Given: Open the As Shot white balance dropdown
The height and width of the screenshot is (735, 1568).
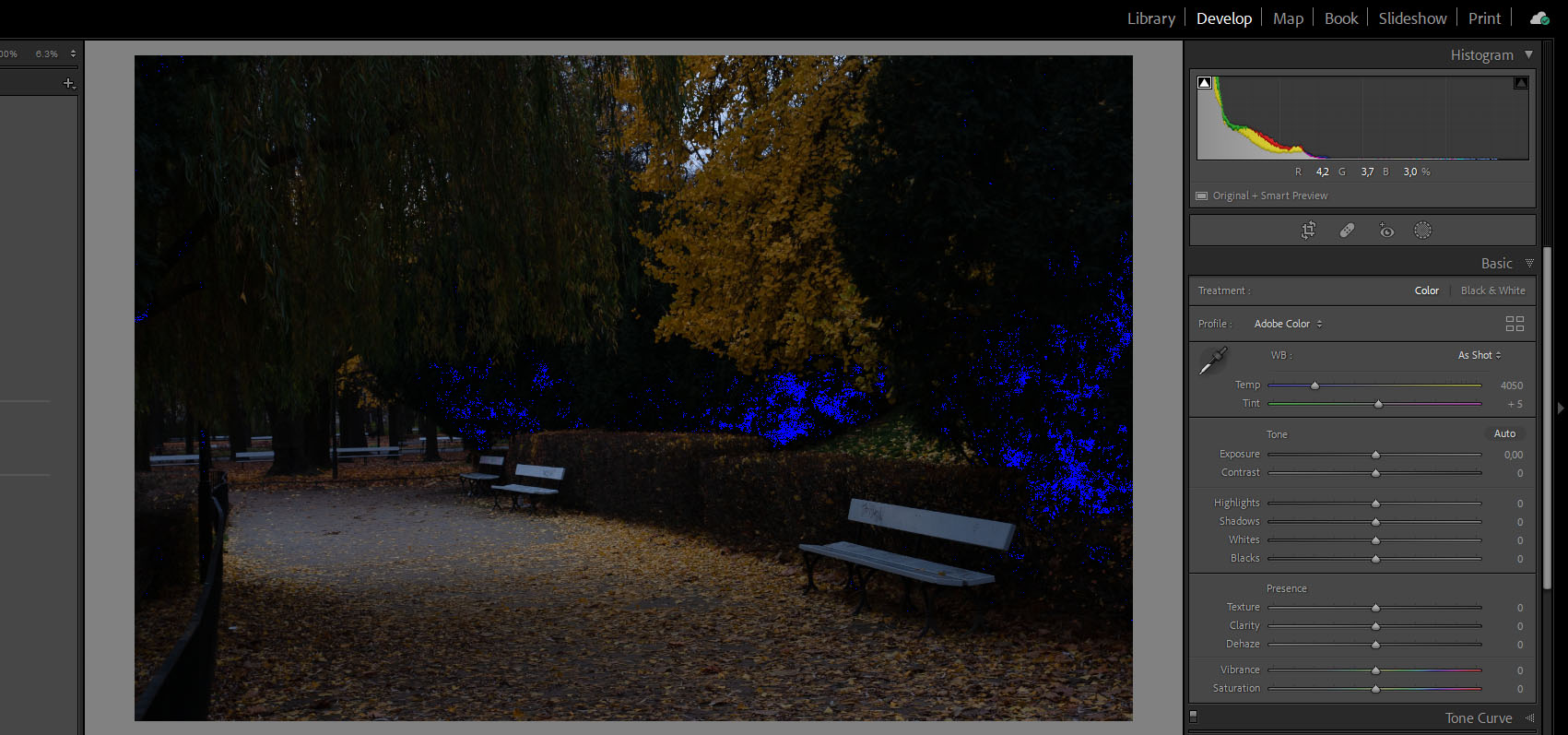Looking at the screenshot, I should coord(1479,355).
